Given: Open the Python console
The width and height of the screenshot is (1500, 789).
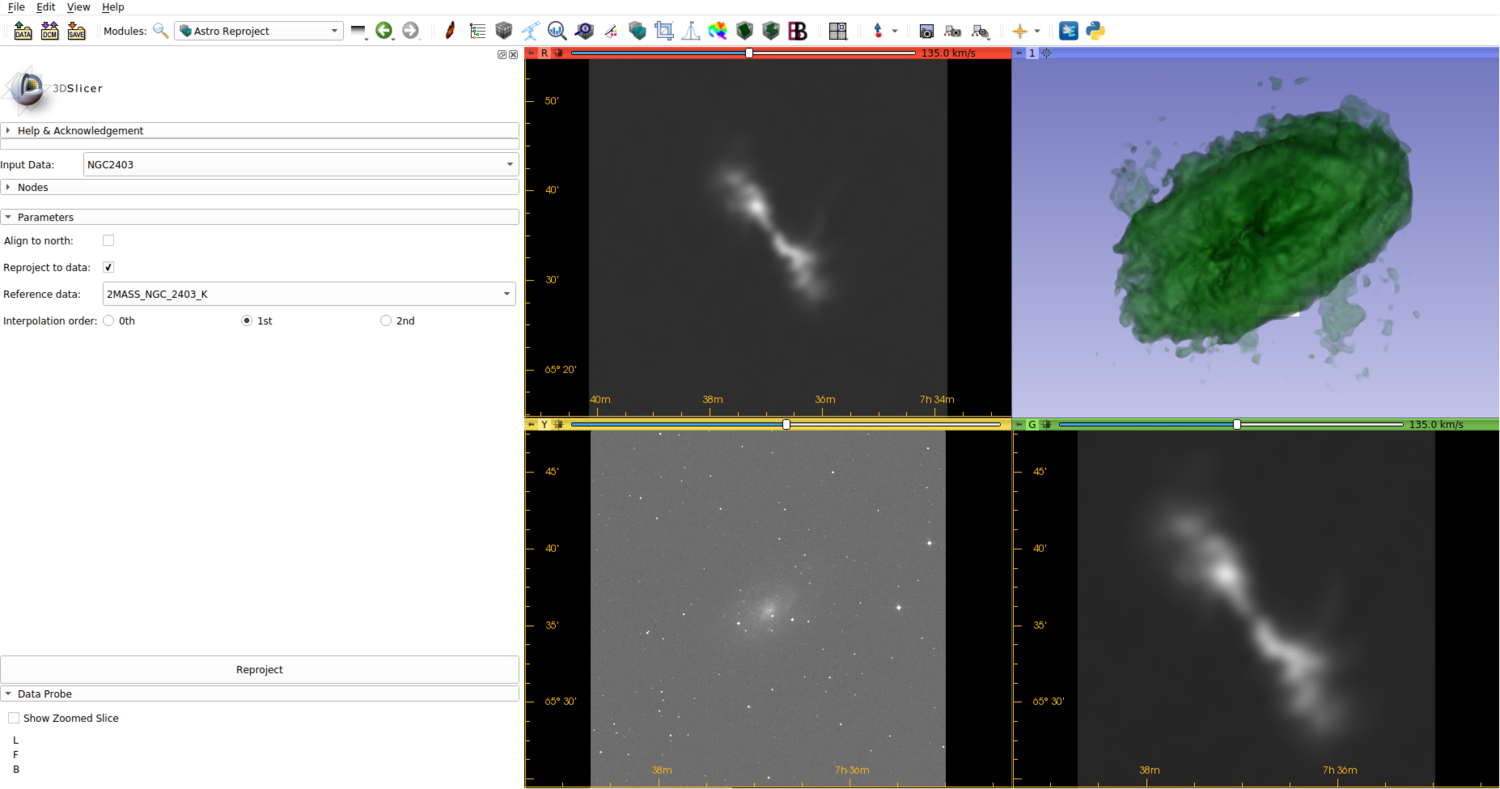Looking at the screenshot, I should [1096, 31].
